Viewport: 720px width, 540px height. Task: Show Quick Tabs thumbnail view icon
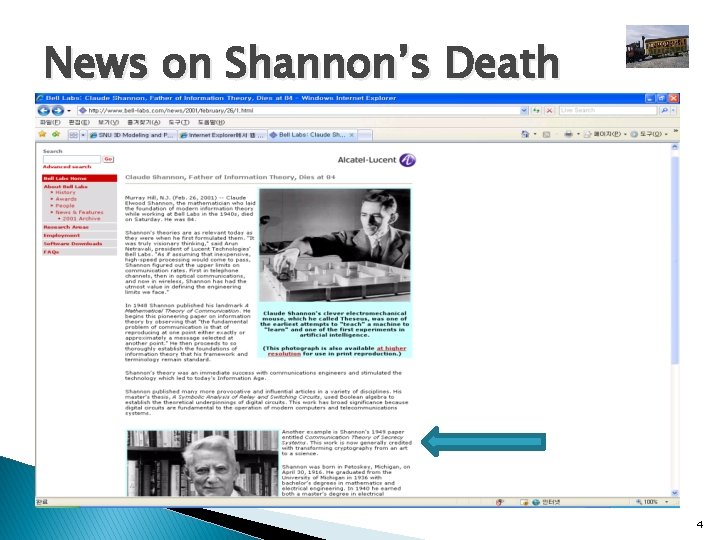pos(73,135)
